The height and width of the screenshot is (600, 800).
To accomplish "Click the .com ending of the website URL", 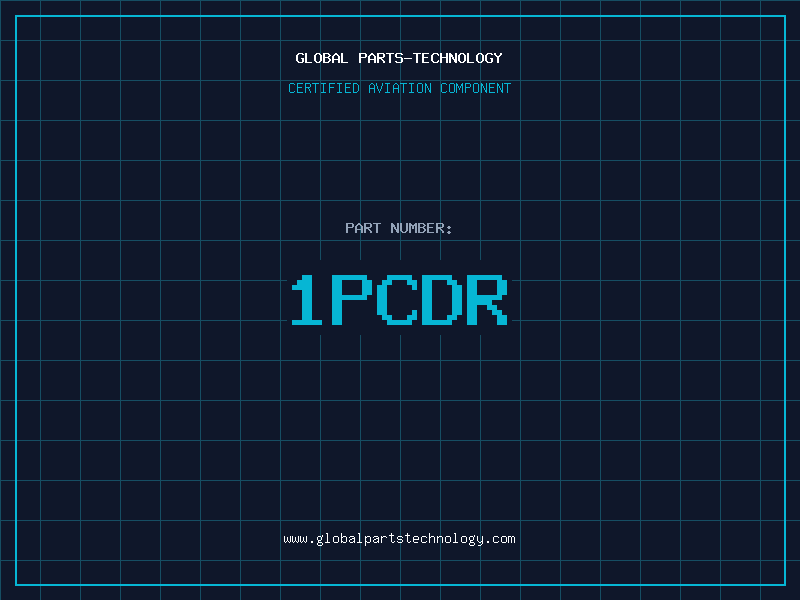I will click(x=499, y=539).
